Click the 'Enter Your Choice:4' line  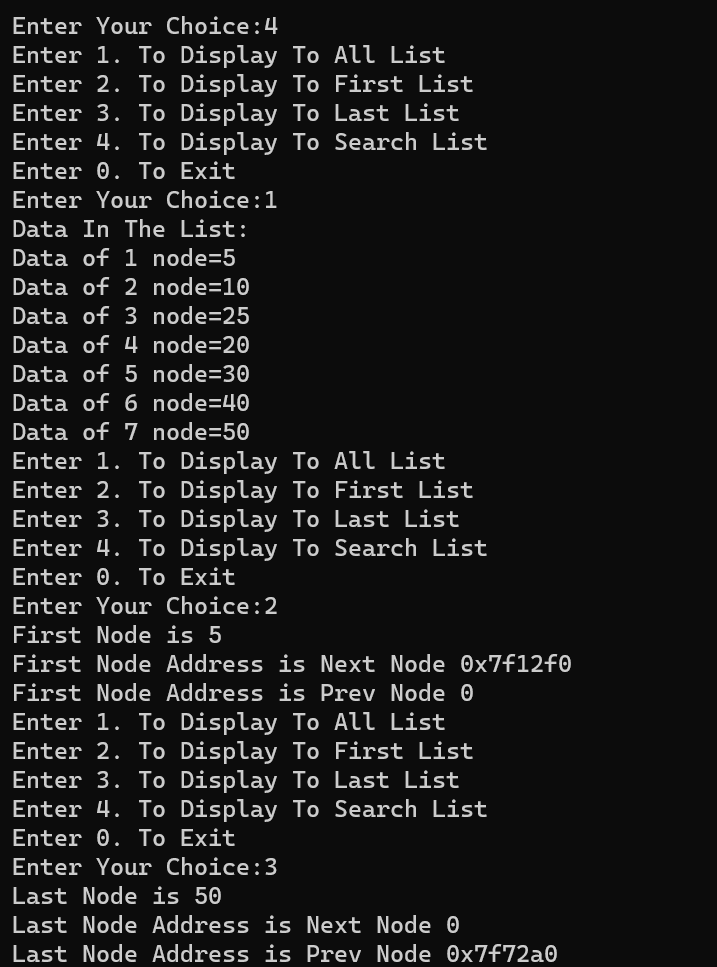[x=144, y=26]
